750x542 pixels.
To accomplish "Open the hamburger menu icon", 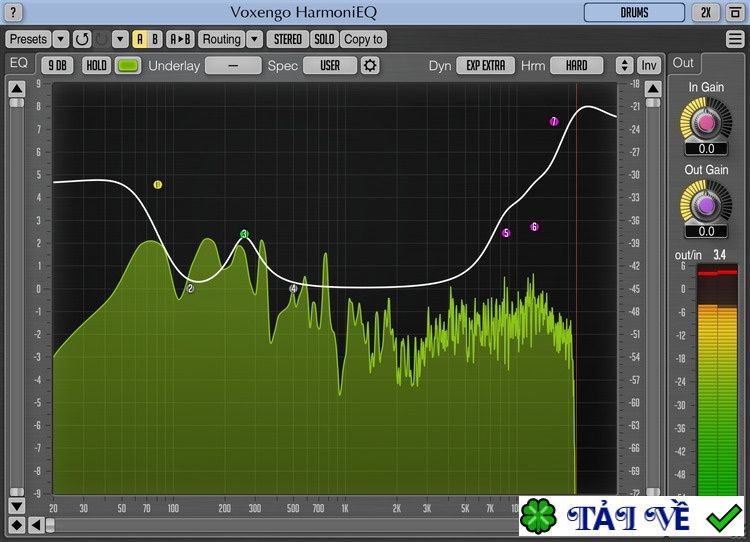I will click(735, 39).
